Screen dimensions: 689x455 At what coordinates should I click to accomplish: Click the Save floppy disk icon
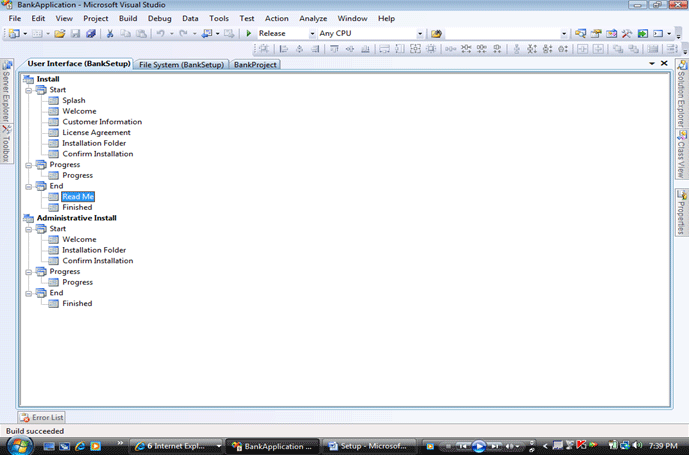75,33
